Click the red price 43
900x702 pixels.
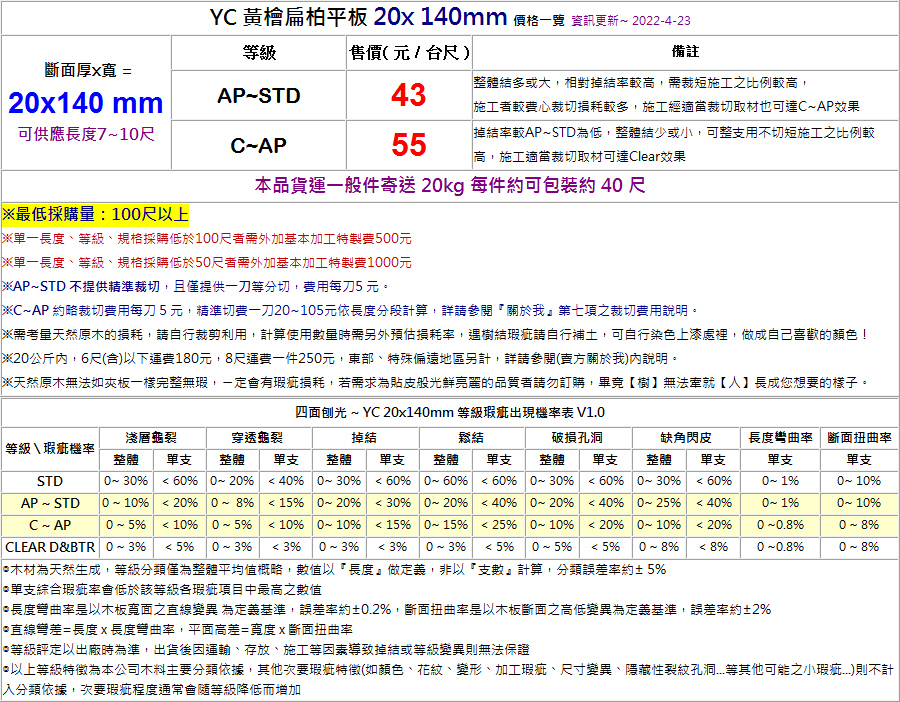click(408, 95)
